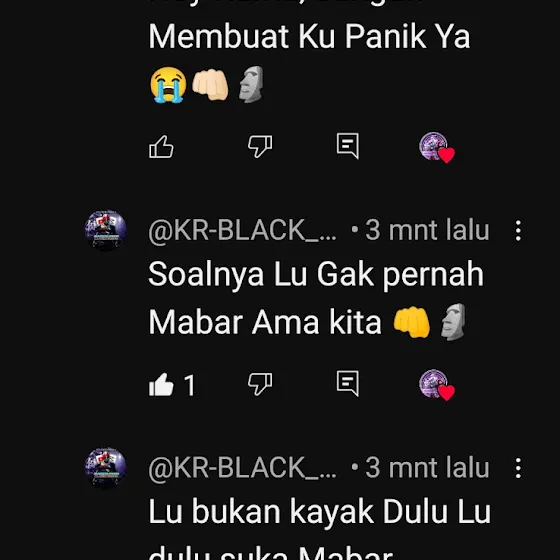Tap the "Membuat Ku Panik Ya" comment text
Viewport: 560px width, 560px height.
(309, 36)
